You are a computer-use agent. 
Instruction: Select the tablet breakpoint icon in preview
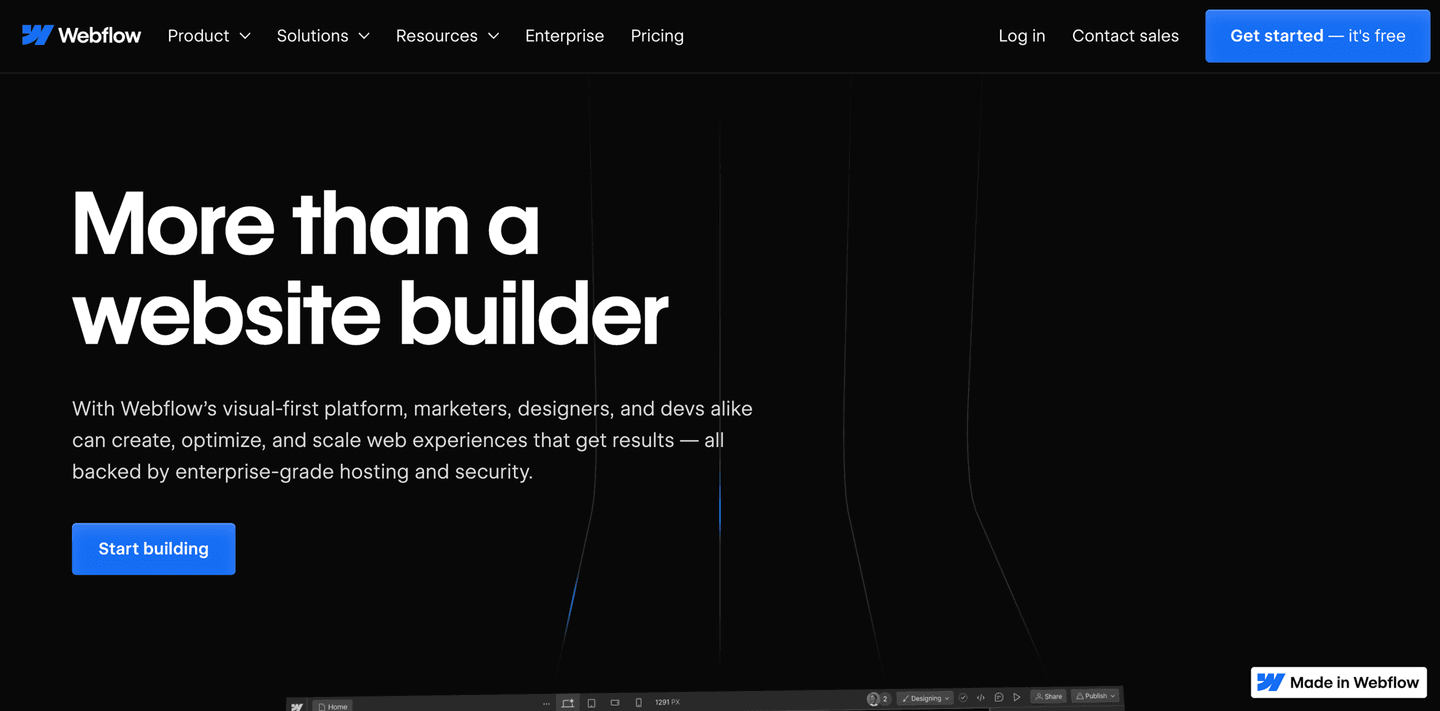pos(591,703)
